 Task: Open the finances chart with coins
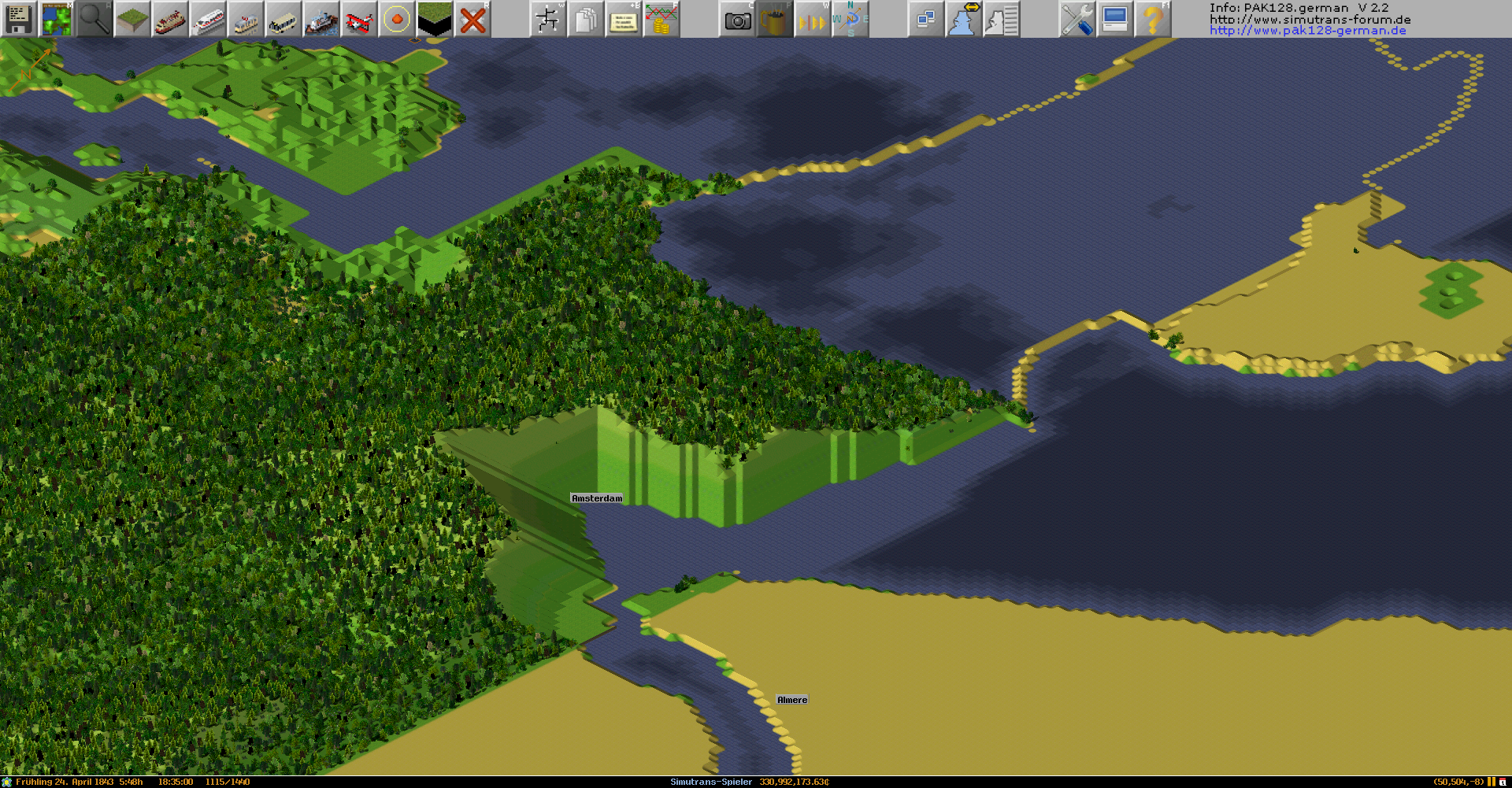[x=661, y=19]
